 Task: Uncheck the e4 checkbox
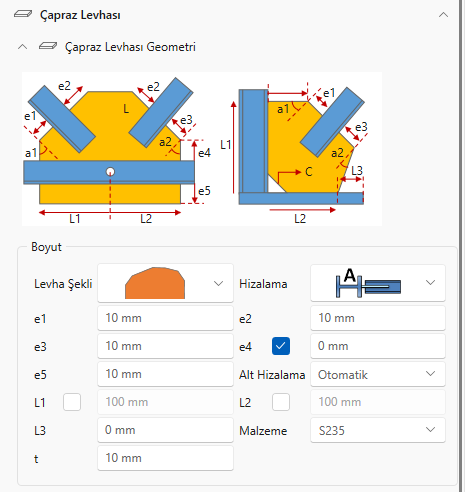pos(281,346)
